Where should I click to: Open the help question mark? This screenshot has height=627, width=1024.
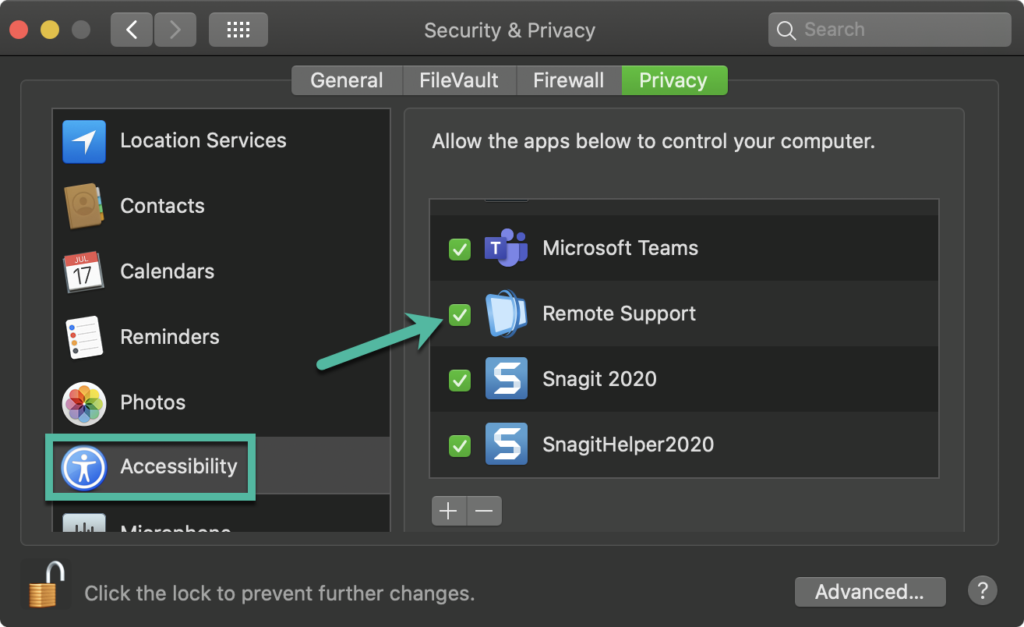pos(982,591)
